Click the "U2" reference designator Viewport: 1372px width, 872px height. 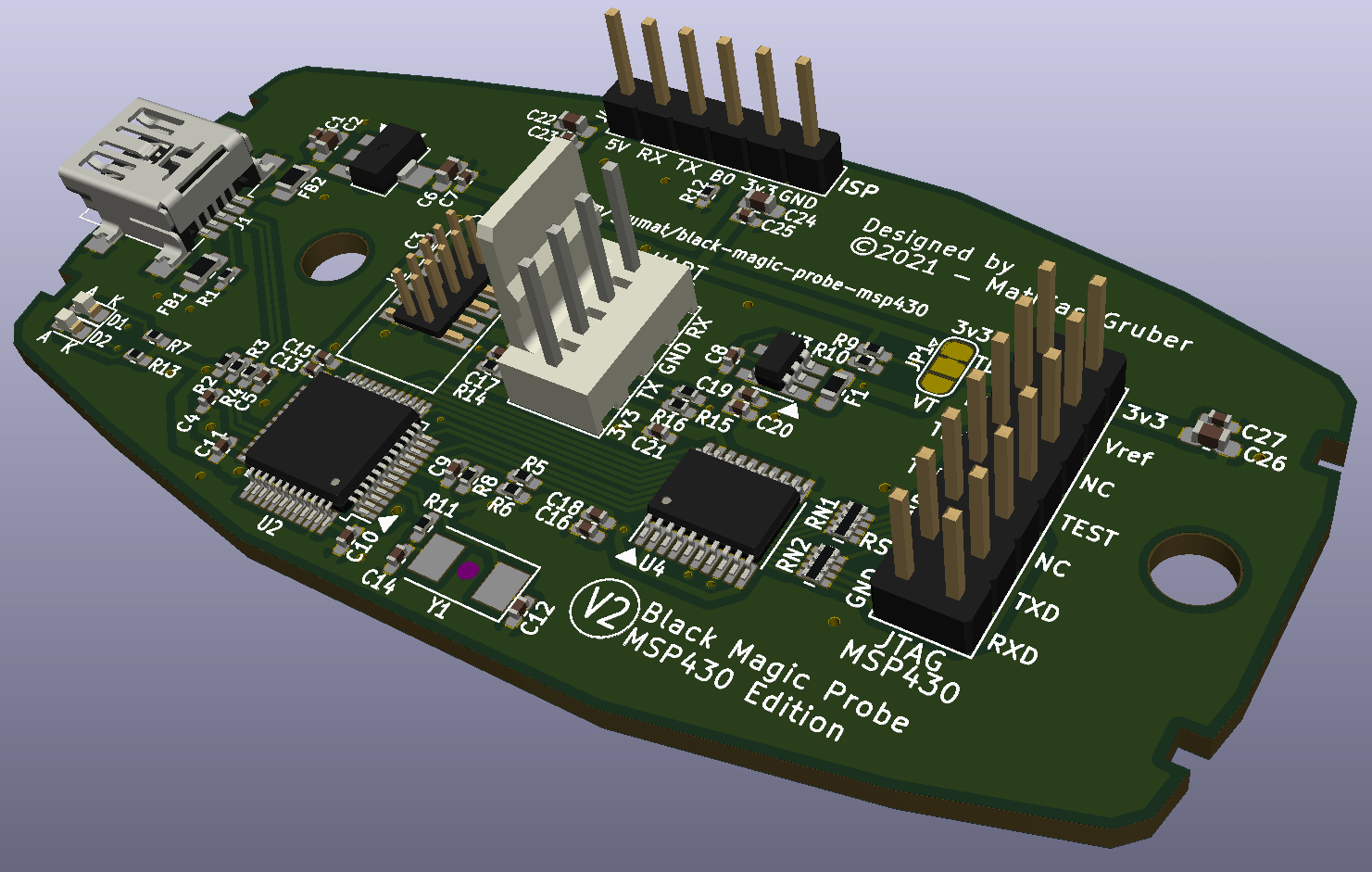tap(268, 525)
